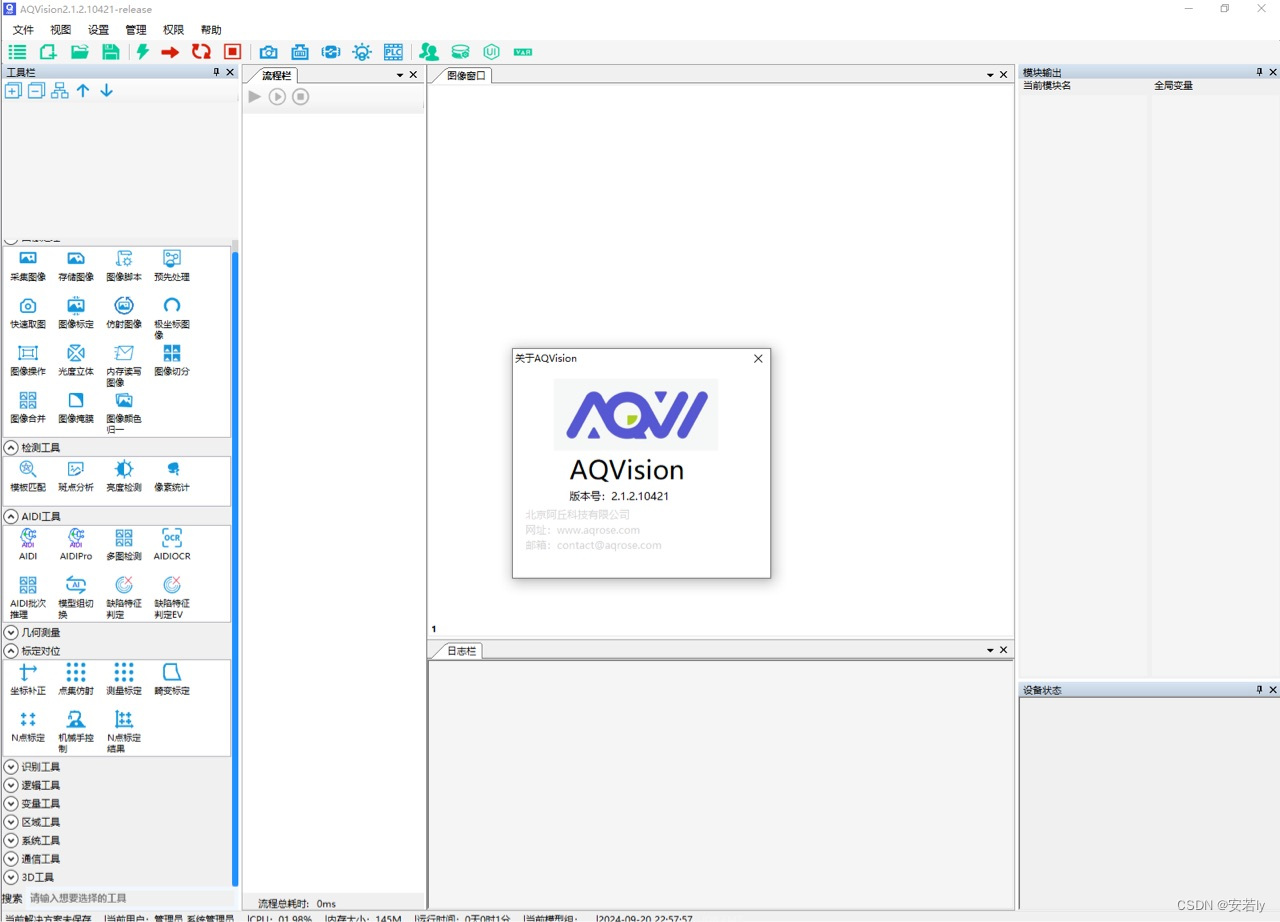This screenshot has height=922, width=1280.
Task: Select the 存储图像 tool icon
Action: [x=76, y=259]
